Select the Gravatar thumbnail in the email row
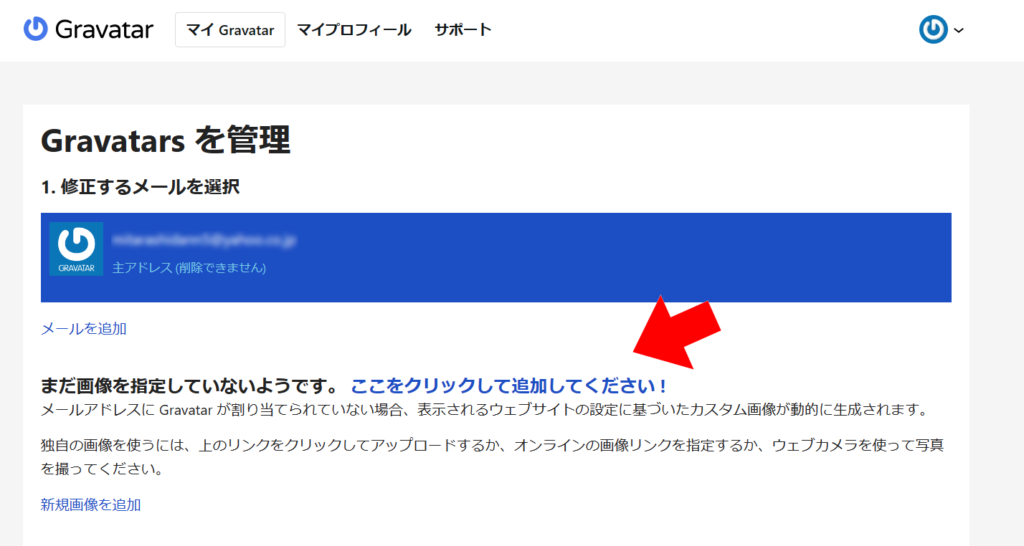The image size is (1024, 546). pyautogui.click(x=76, y=249)
